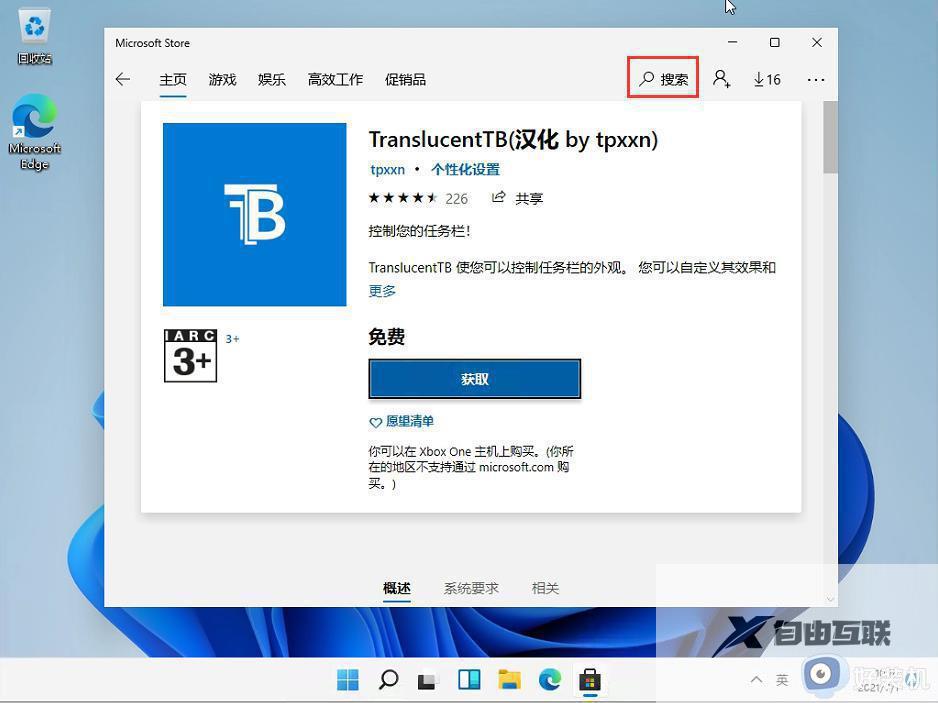Image resolution: width=938 pixels, height=703 pixels.
Task: Open publisher page tpxxn
Action: click(387, 169)
